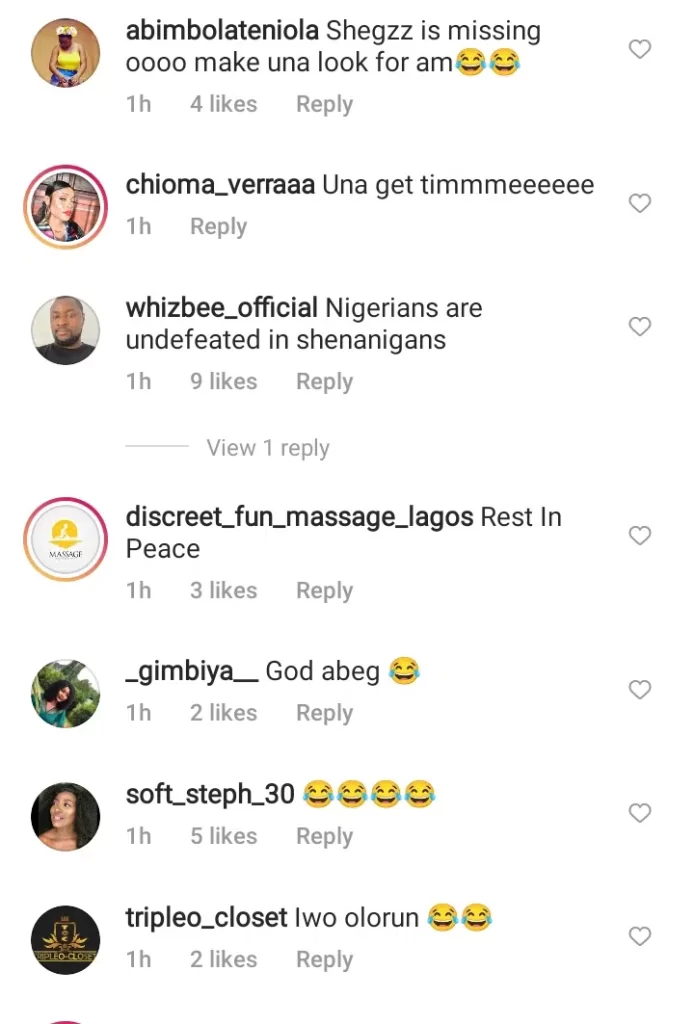Image resolution: width=694 pixels, height=1024 pixels.
Task: Open tripleo_closet's logo avatar
Action: click(x=65, y=939)
